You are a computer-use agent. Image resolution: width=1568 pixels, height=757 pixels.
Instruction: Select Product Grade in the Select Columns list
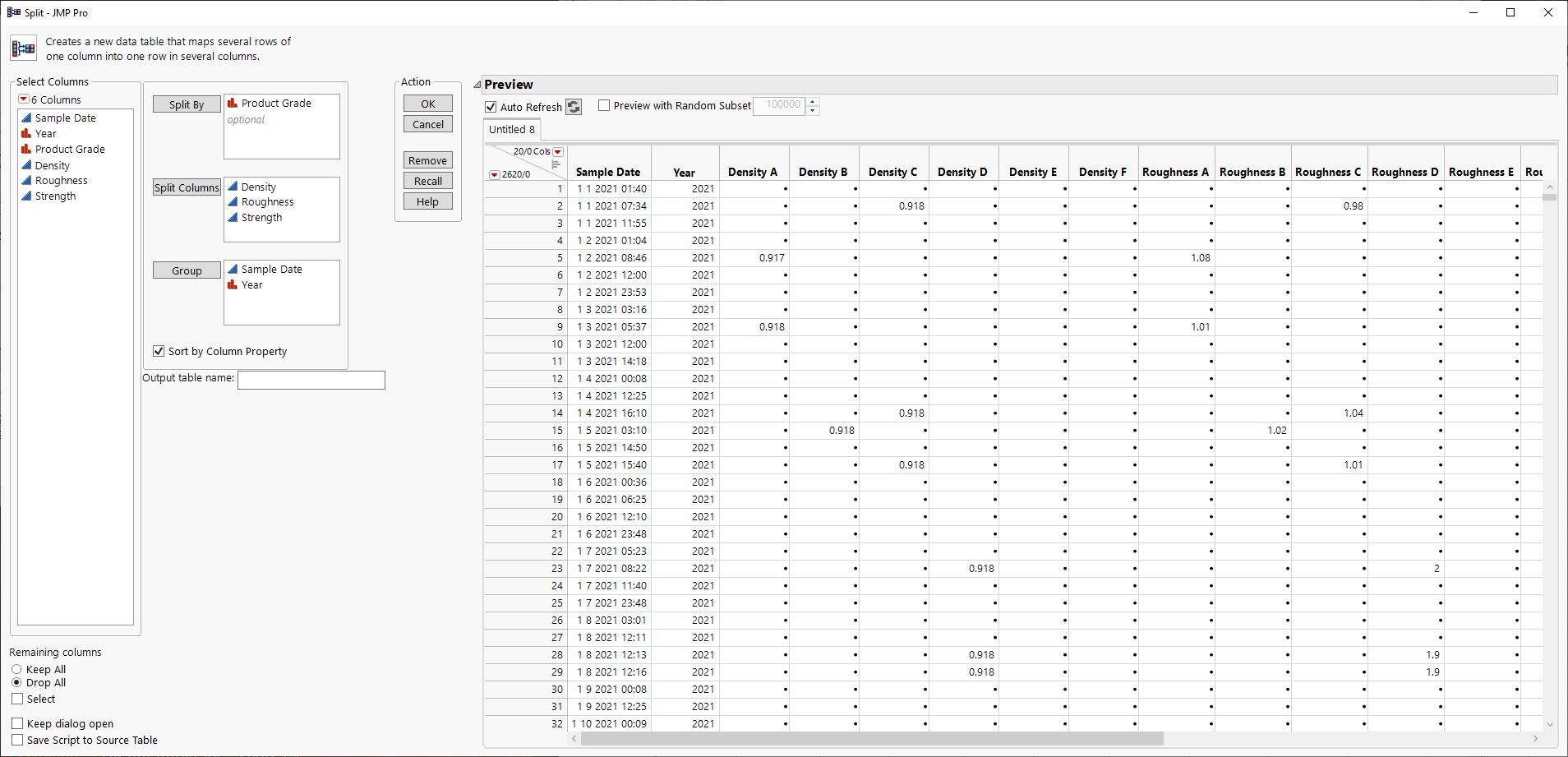click(70, 150)
